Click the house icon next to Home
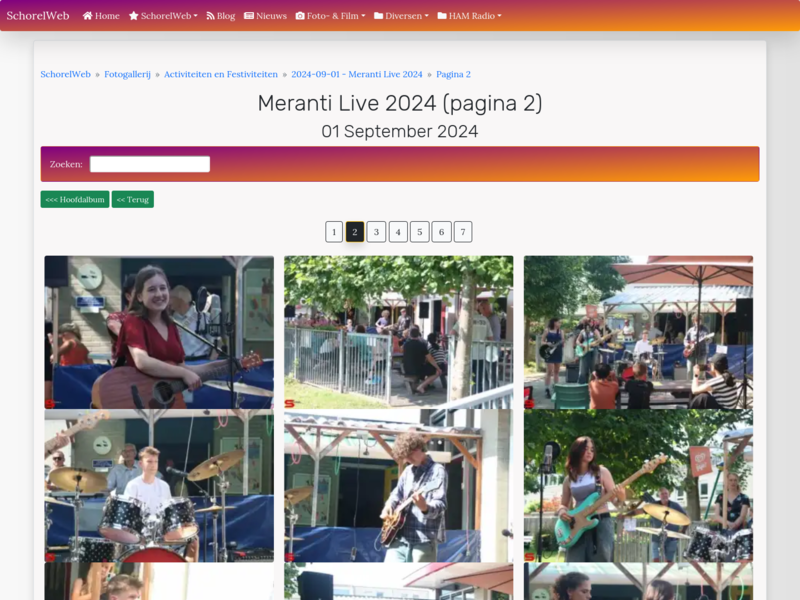The height and width of the screenshot is (600, 800). (x=87, y=16)
